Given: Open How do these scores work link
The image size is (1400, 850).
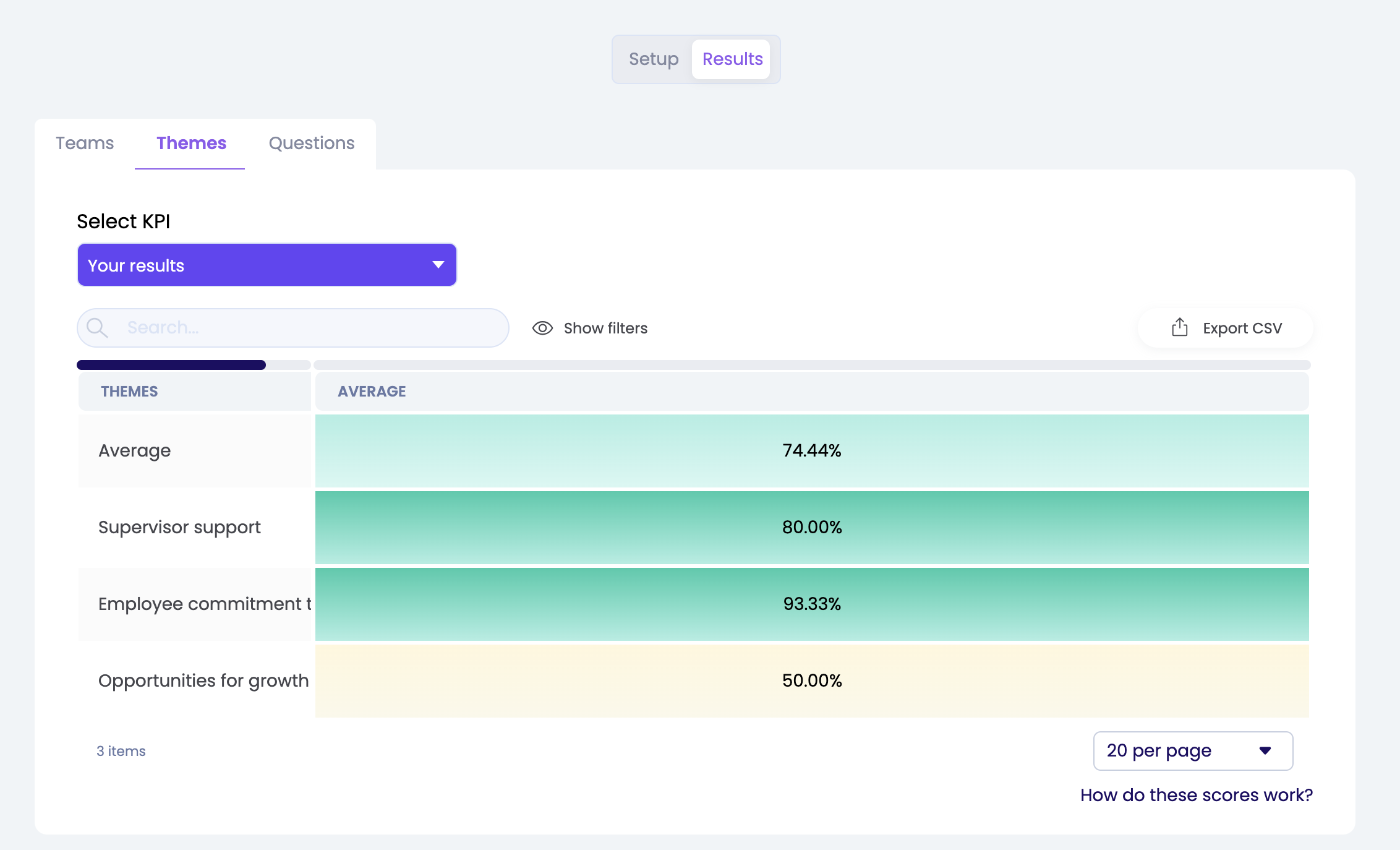Looking at the screenshot, I should coord(1196,795).
